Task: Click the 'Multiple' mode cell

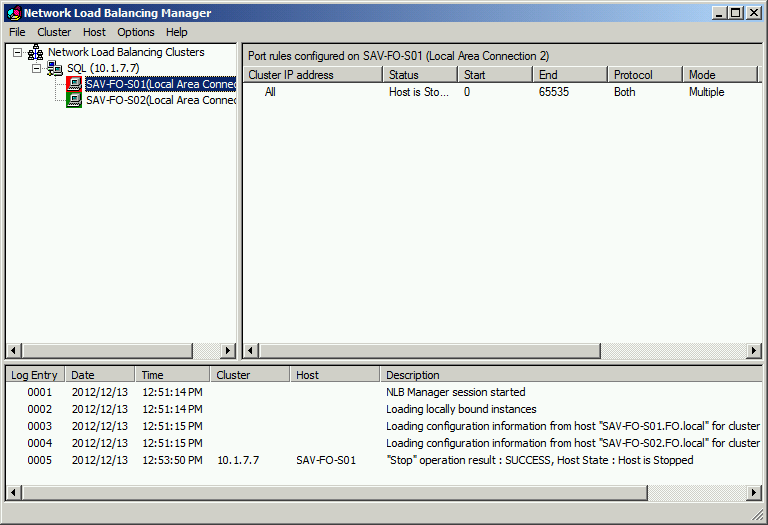Action: click(706, 92)
